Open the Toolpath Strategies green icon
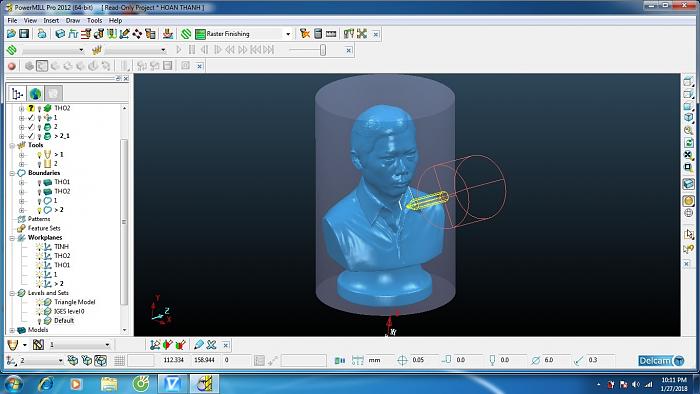 pos(186,34)
